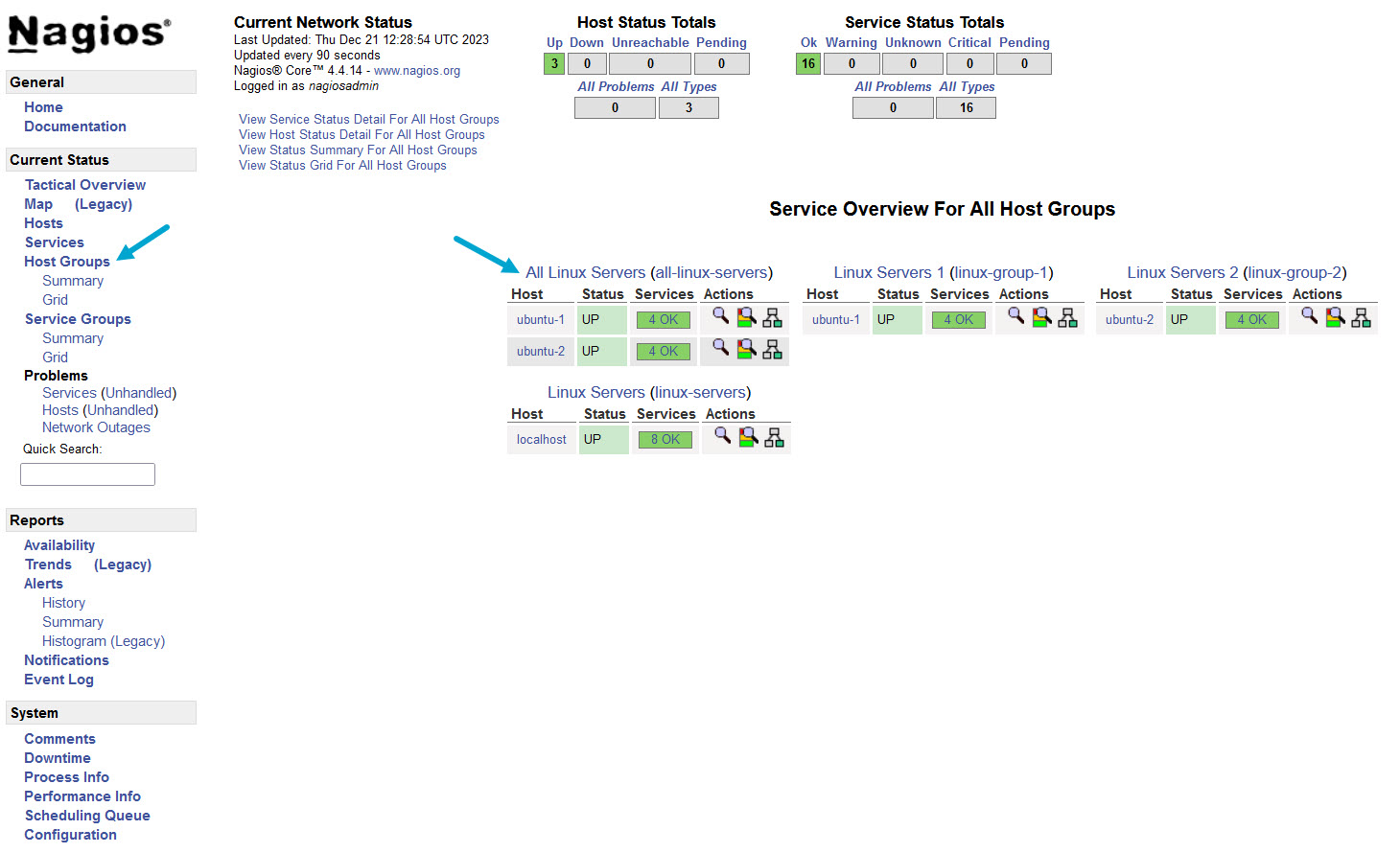Screen dimensions: 1400x853
Task: Open the status map icon for localhost
Action: coord(772,437)
